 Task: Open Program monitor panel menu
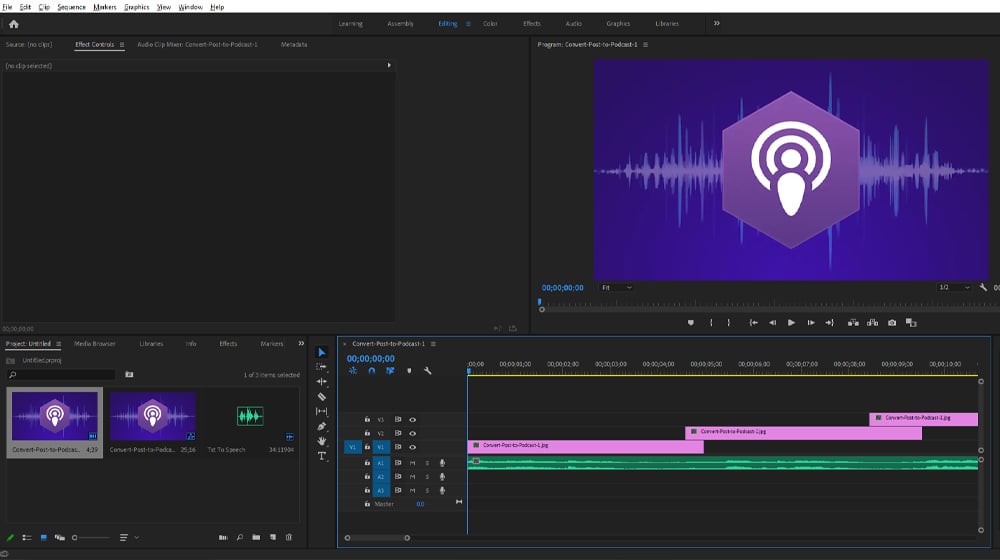645,45
